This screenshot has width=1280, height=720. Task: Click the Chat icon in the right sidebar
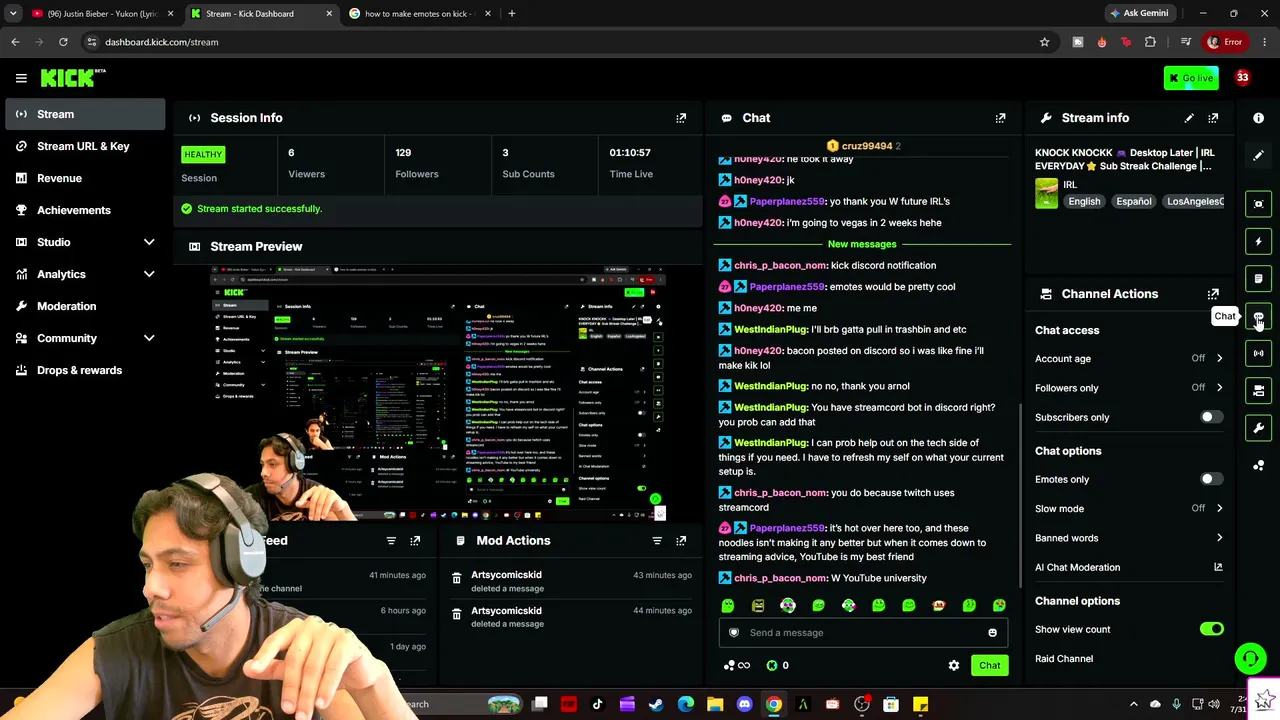(x=1259, y=316)
